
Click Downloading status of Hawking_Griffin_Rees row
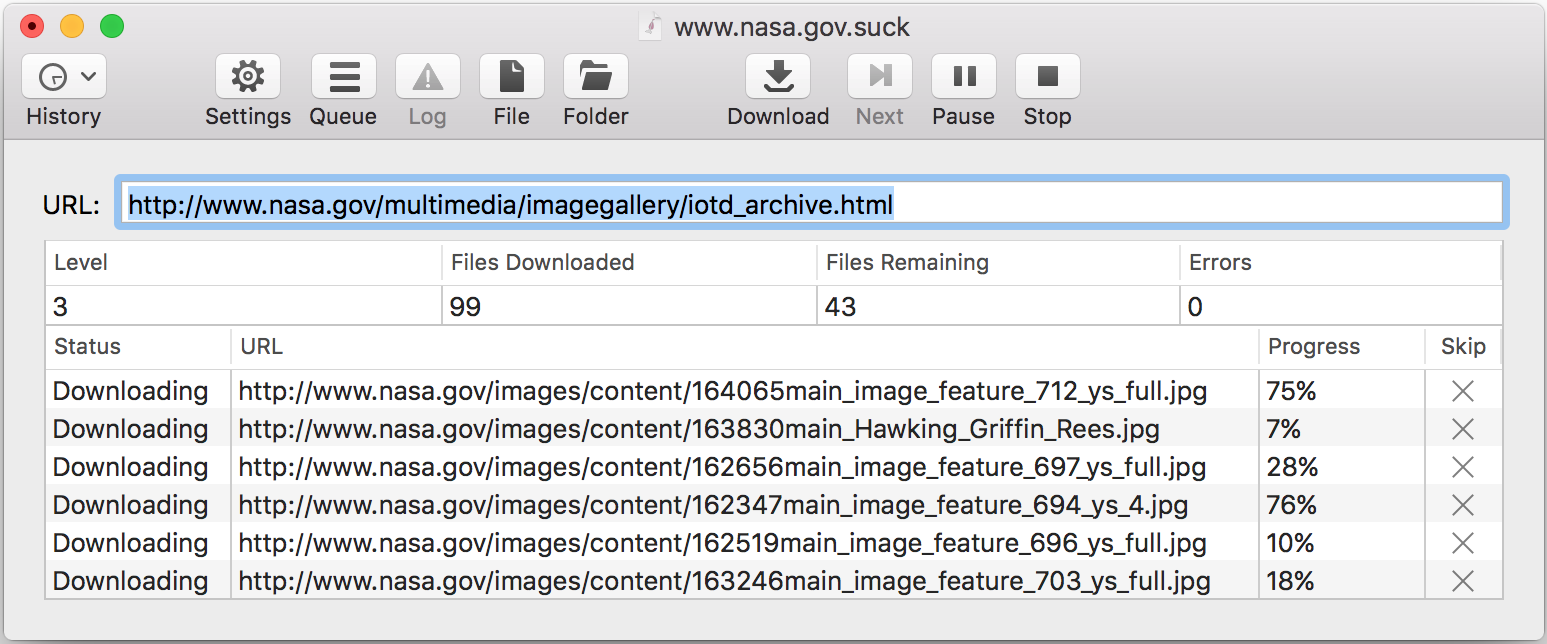pos(131,429)
